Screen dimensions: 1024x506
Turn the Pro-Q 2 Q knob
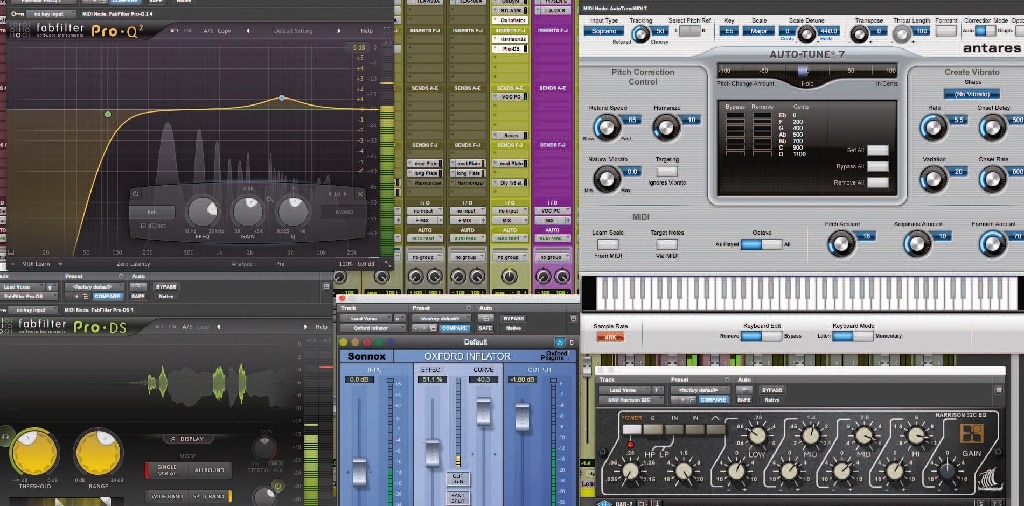pos(293,212)
